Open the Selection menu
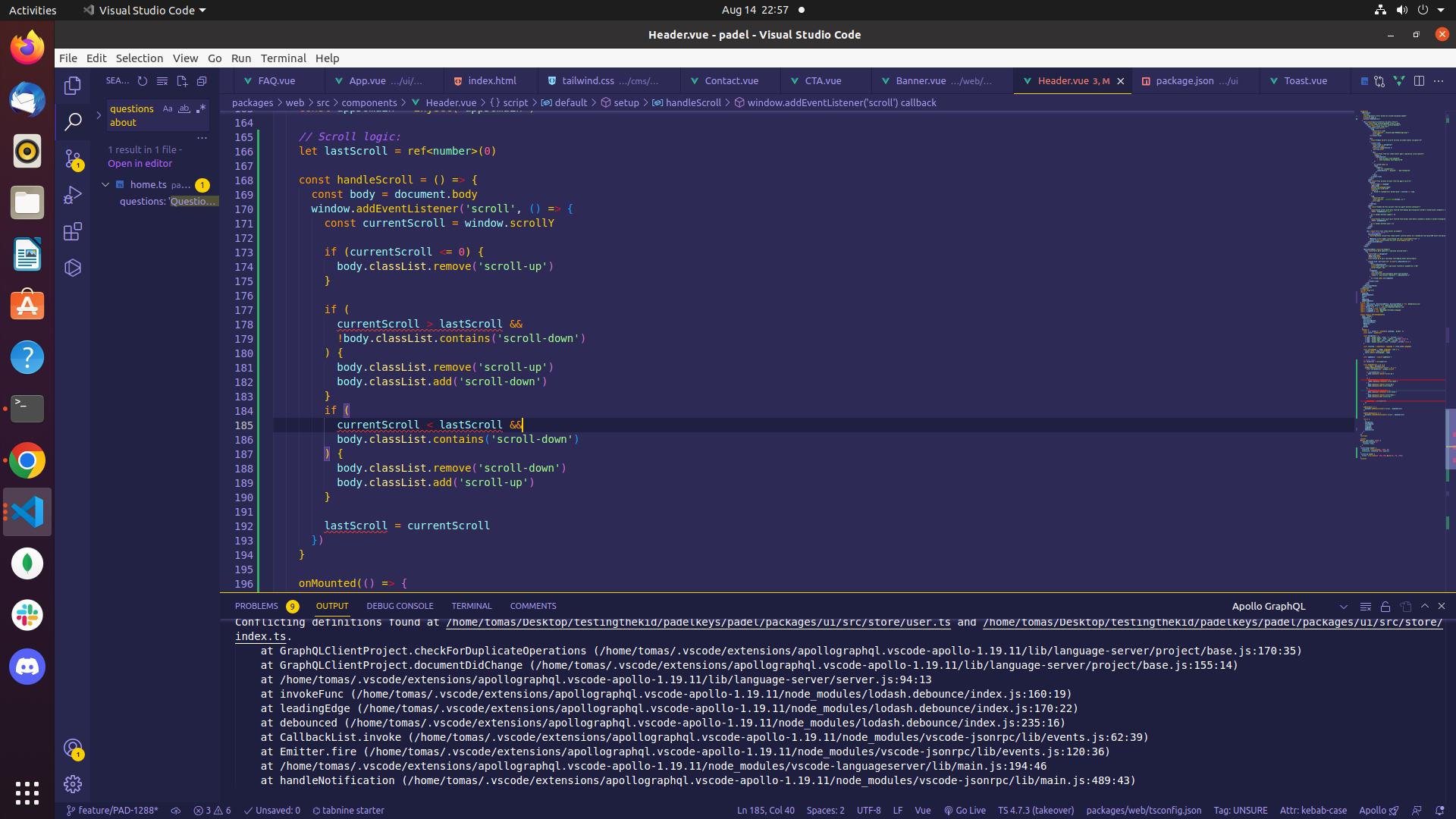Viewport: 1456px width, 819px height. tap(139, 58)
